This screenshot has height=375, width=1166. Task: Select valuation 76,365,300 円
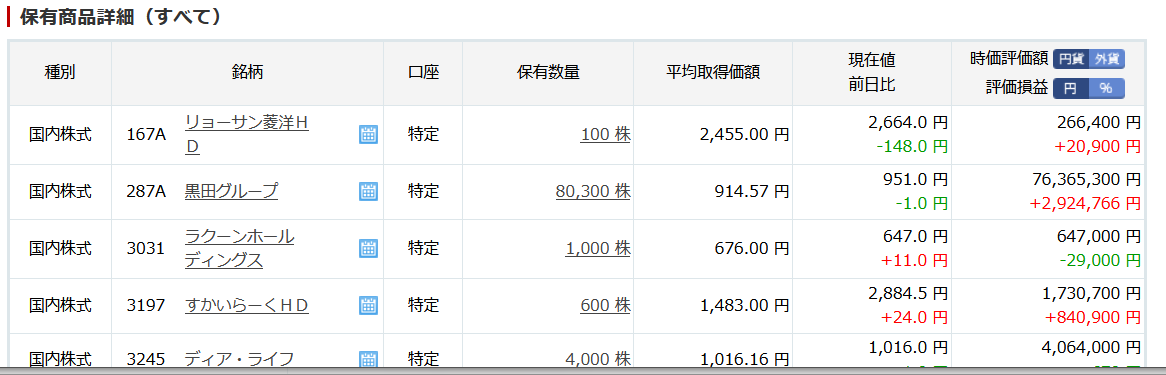point(1086,179)
